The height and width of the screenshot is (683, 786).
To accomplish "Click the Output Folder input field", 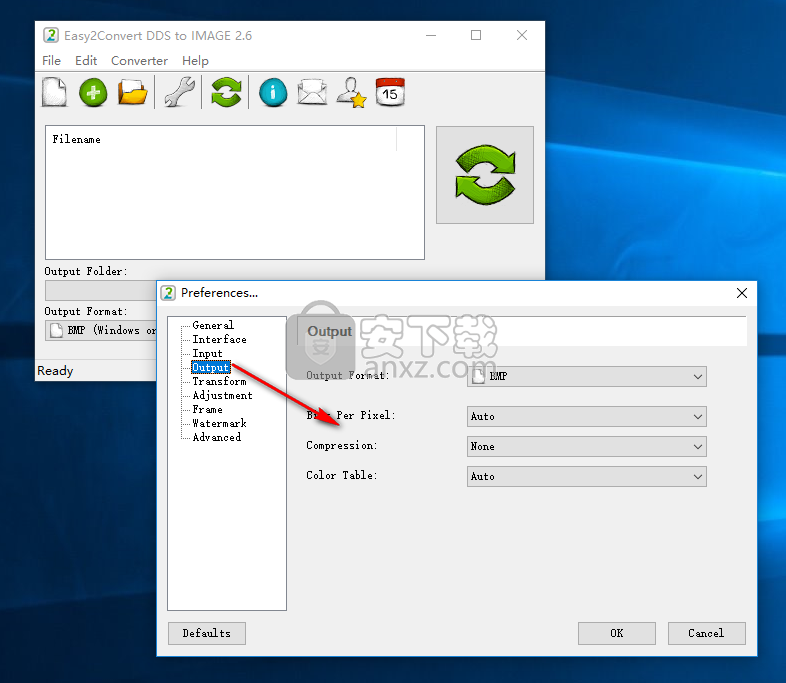I will coord(100,291).
